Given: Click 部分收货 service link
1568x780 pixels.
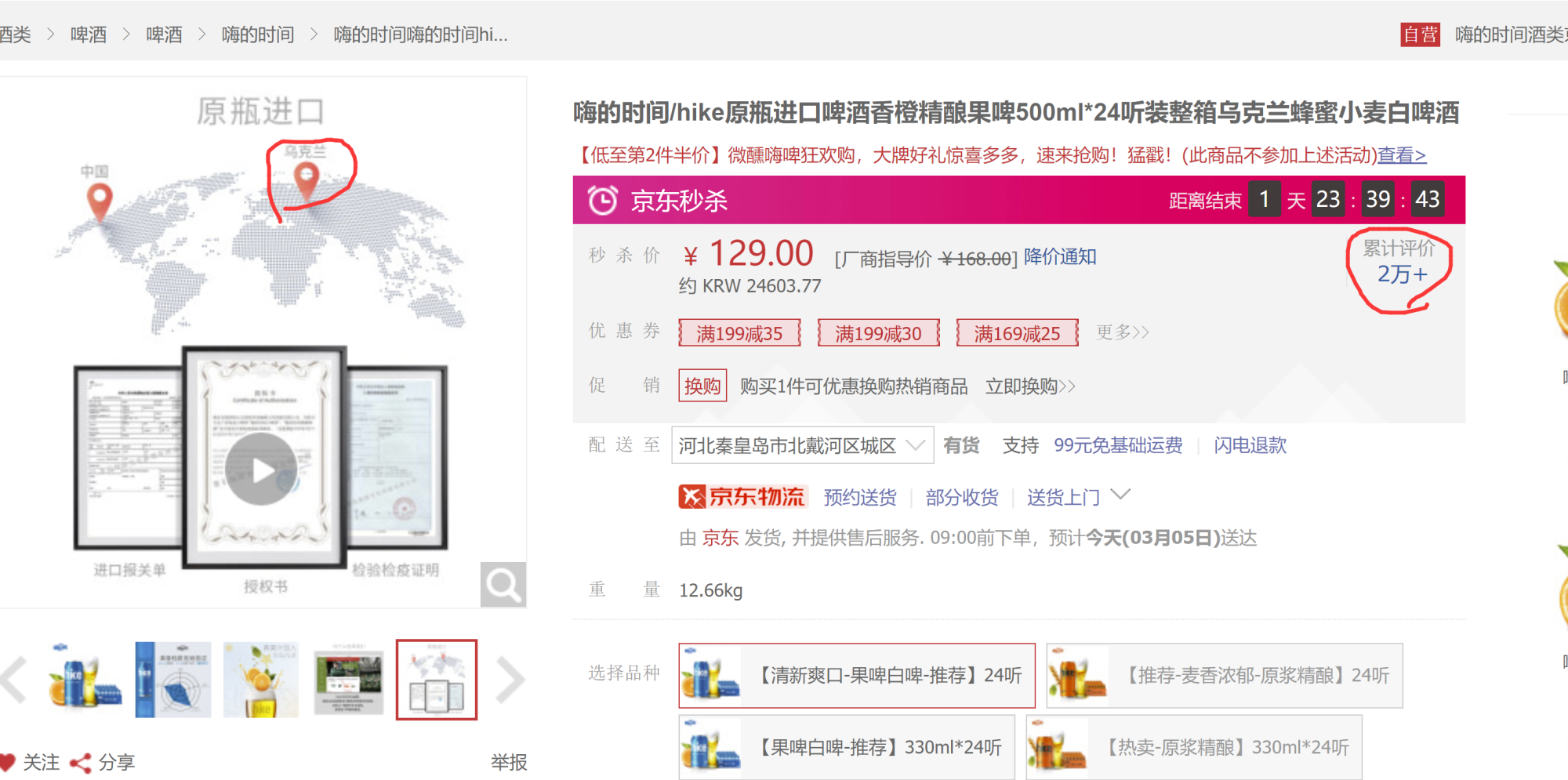Looking at the screenshot, I should click(x=961, y=497).
